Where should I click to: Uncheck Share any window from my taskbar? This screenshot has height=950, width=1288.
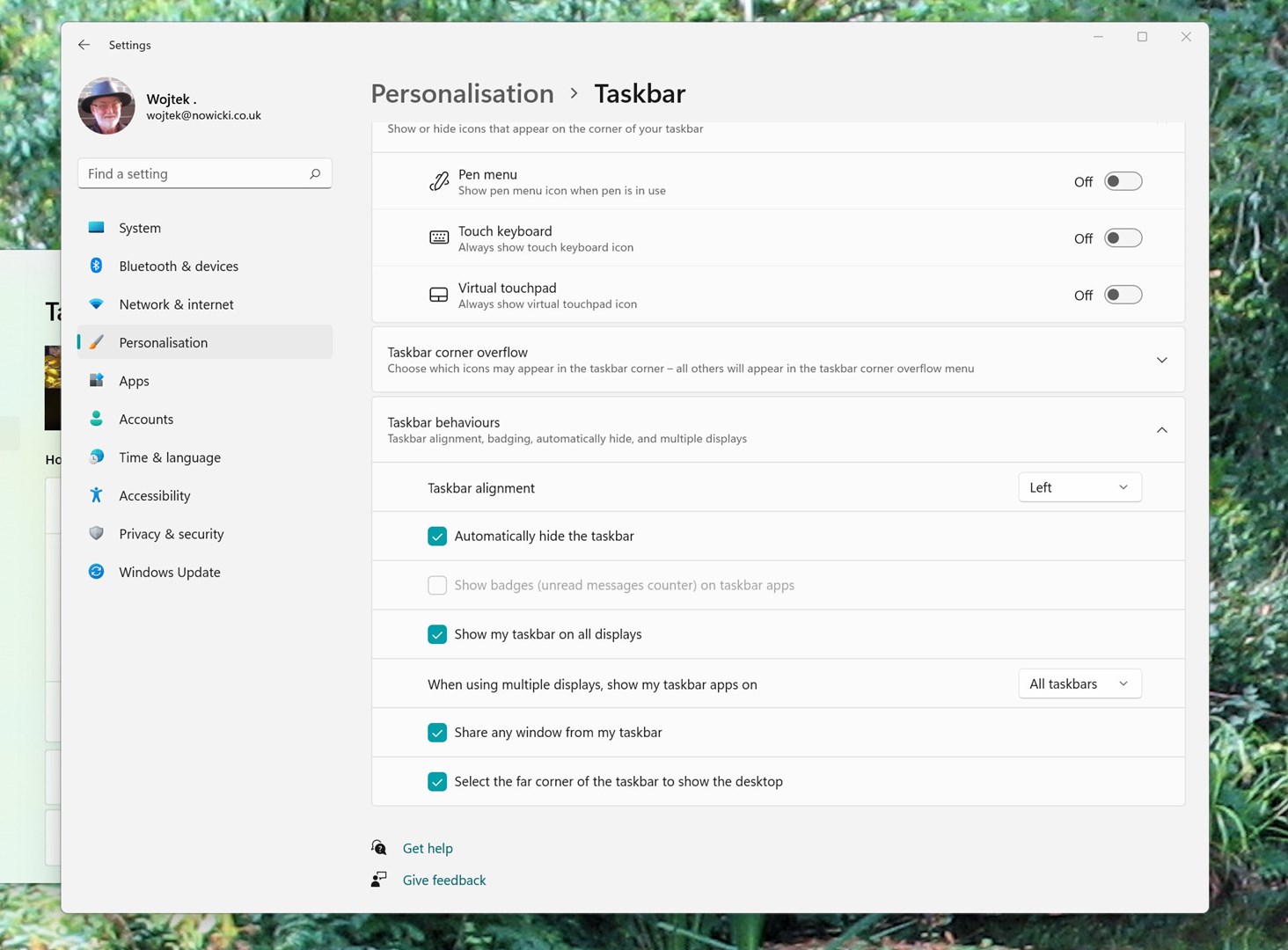pos(437,733)
